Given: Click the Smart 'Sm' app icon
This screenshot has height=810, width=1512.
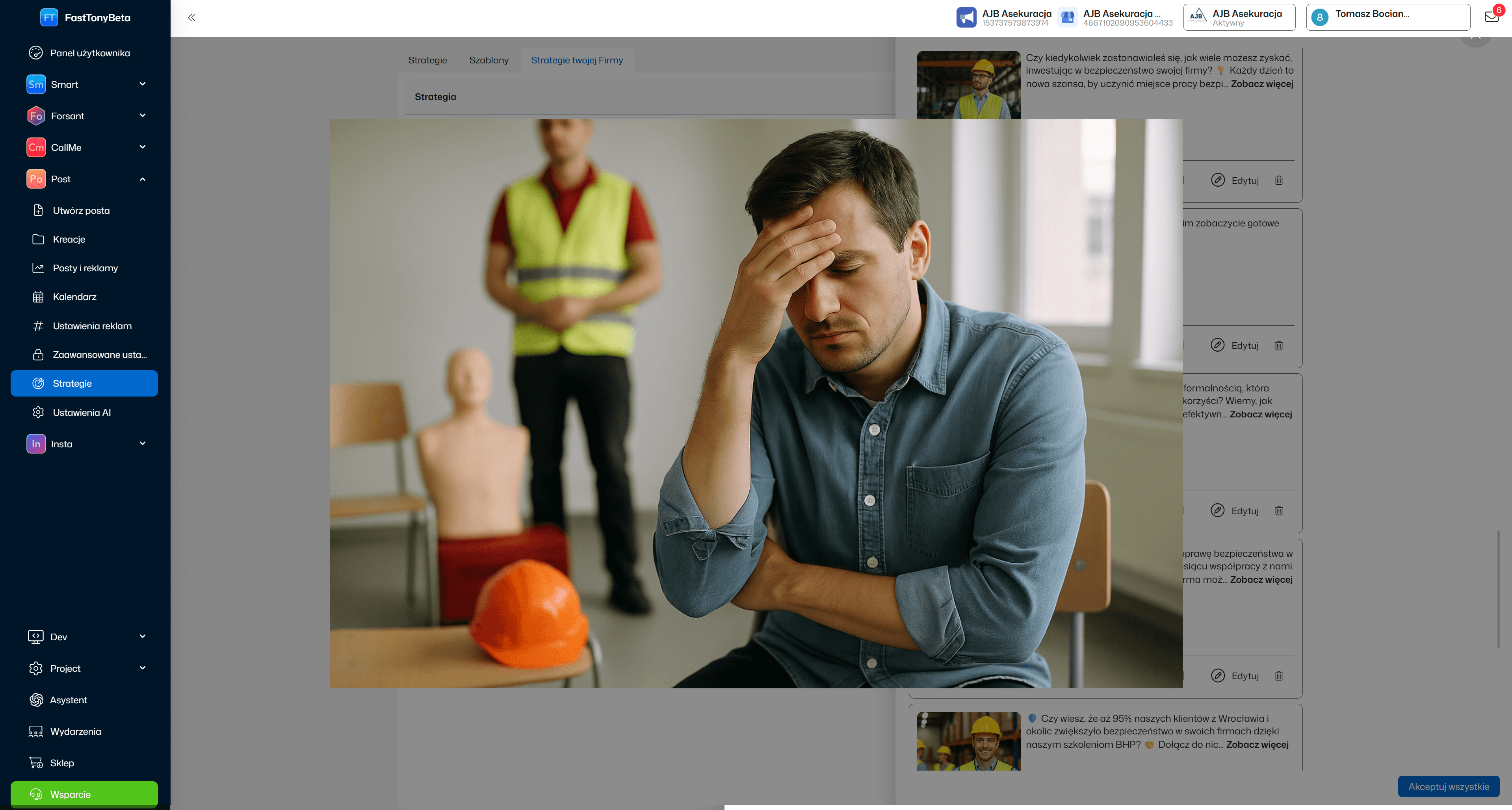Looking at the screenshot, I should click(x=36, y=84).
